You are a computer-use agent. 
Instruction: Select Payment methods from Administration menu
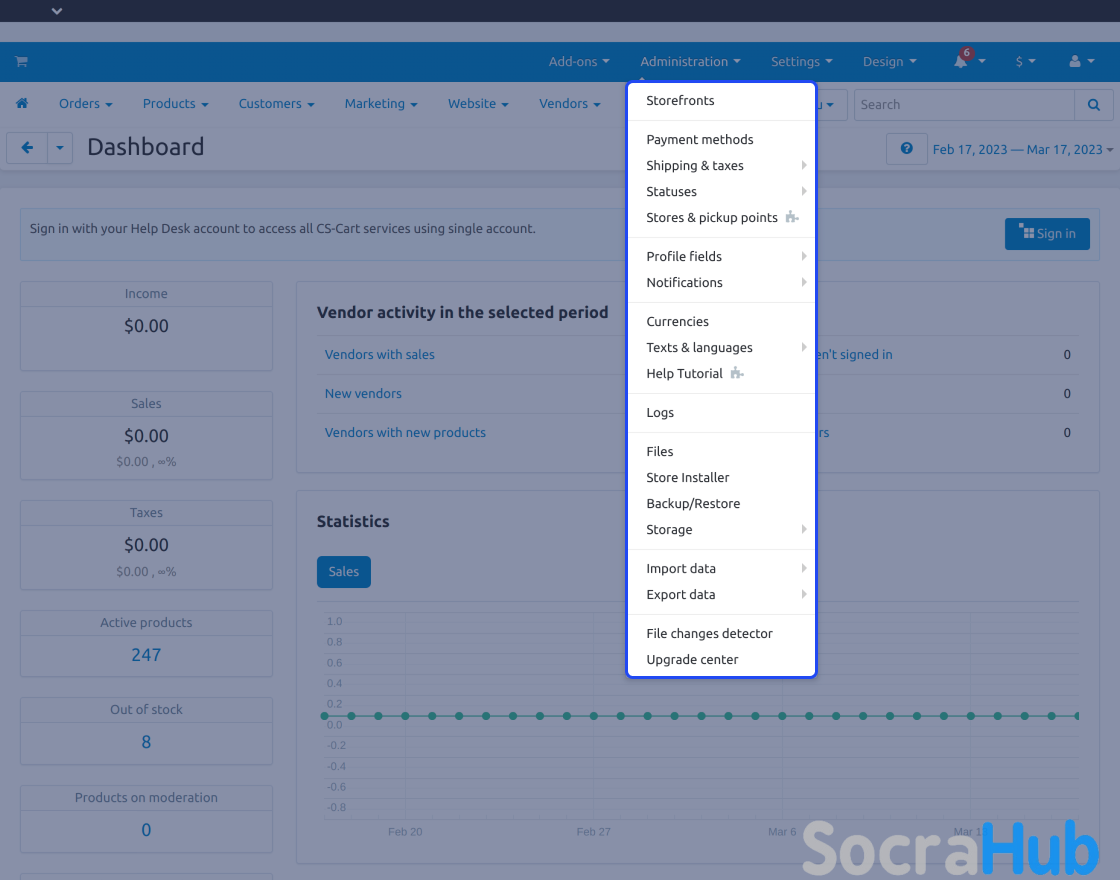click(x=700, y=140)
